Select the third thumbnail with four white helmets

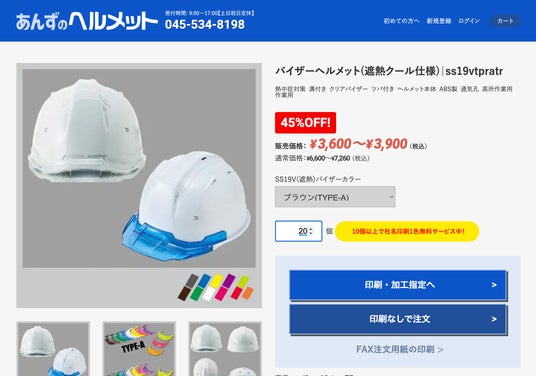[225, 349]
